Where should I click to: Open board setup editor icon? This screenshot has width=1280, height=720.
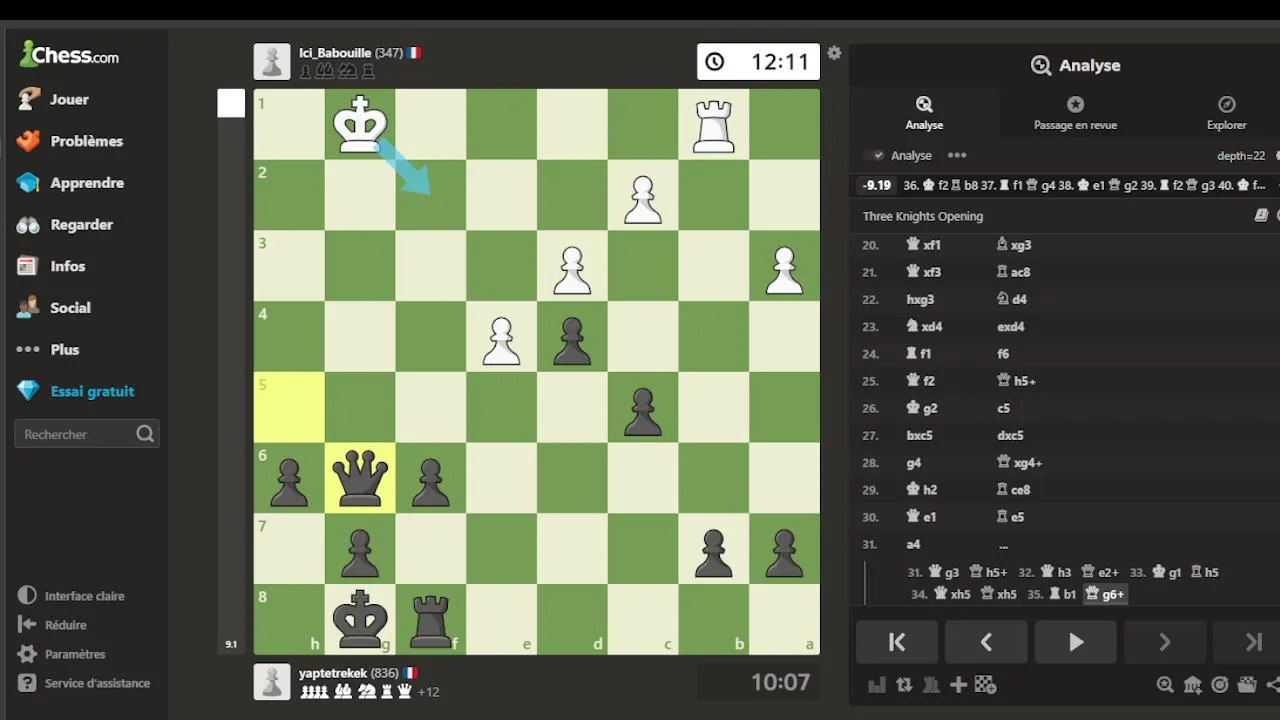pos(985,685)
